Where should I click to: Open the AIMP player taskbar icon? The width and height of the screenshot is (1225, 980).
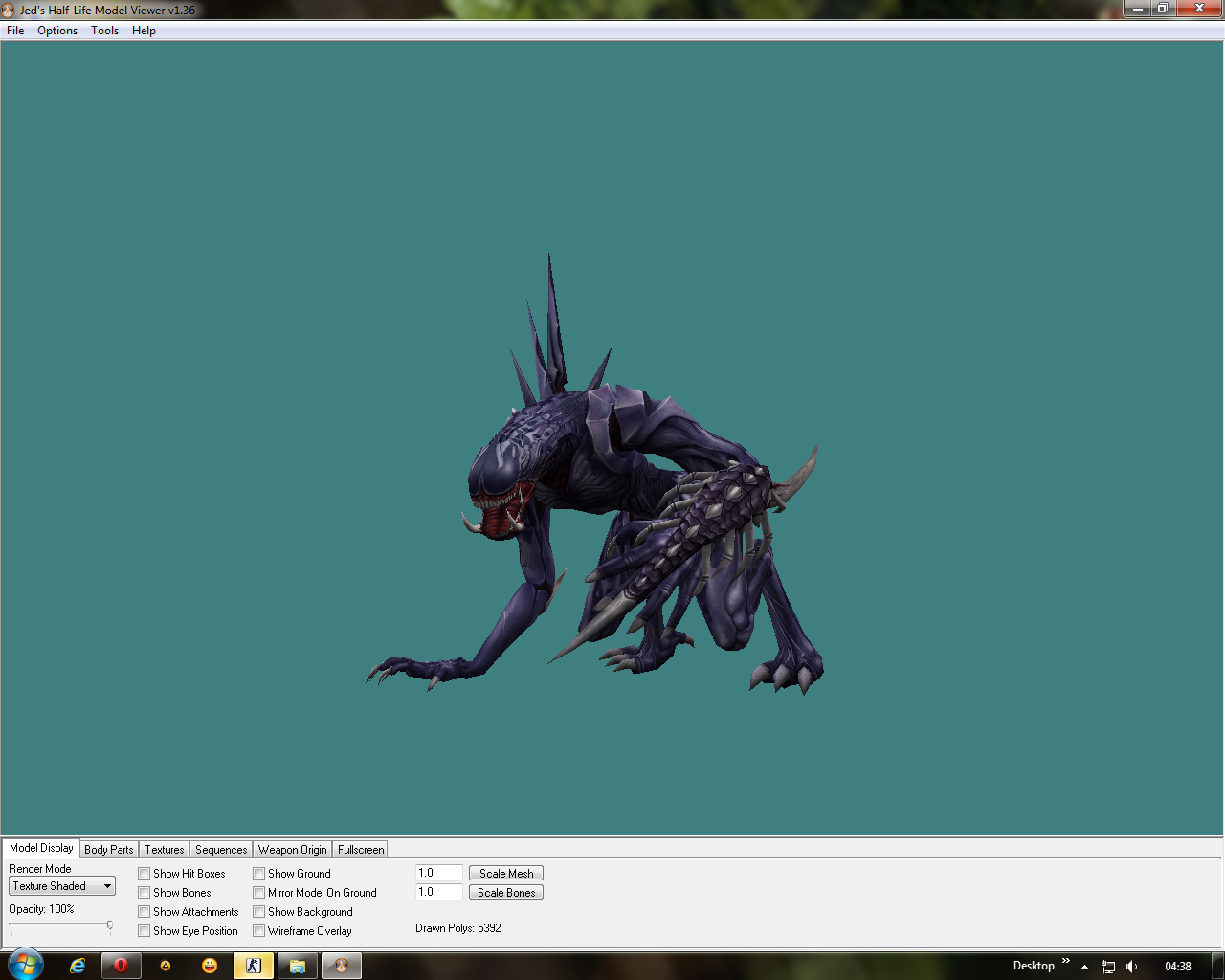(x=165, y=966)
